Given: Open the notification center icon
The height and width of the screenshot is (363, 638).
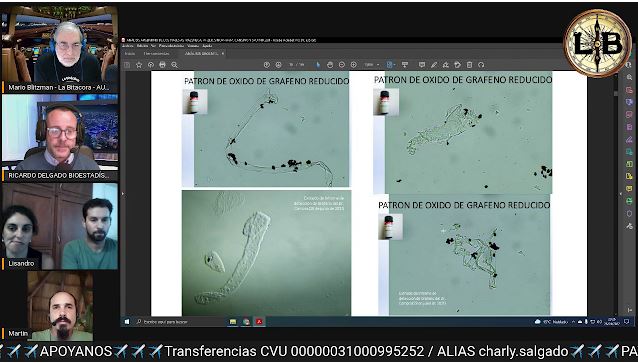Looking at the screenshot, I should (627, 322).
